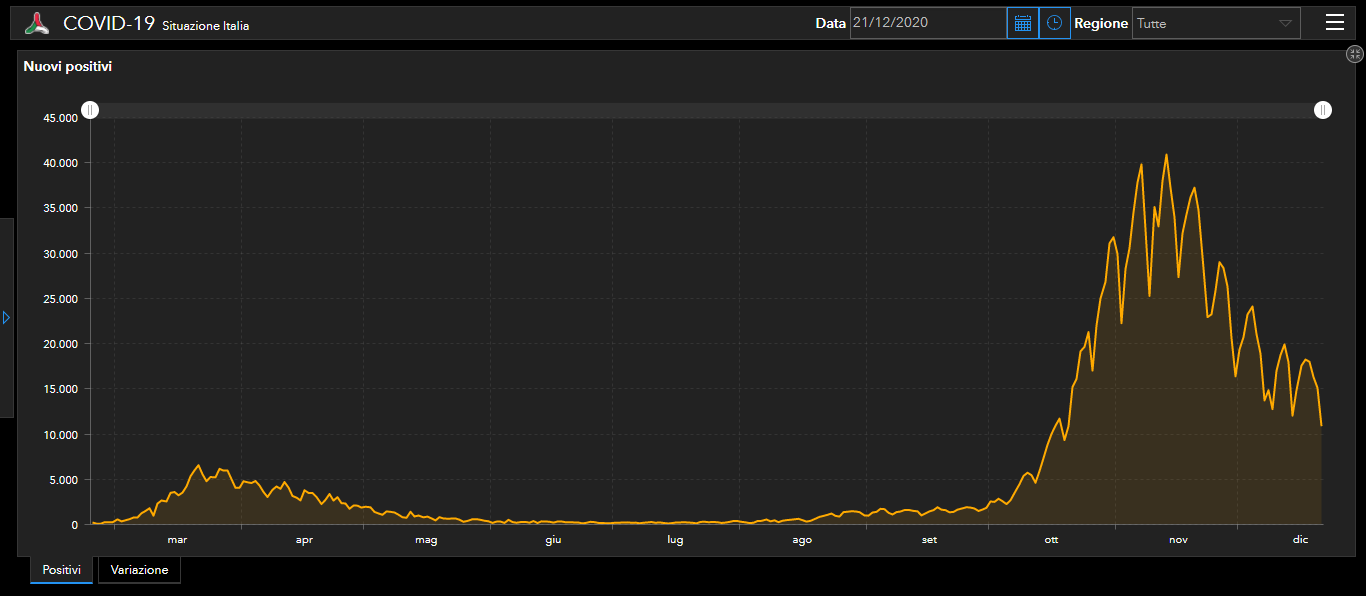1366x596 pixels.
Task: Switch to the Variazione tab
Action: [x=139, y=570]
